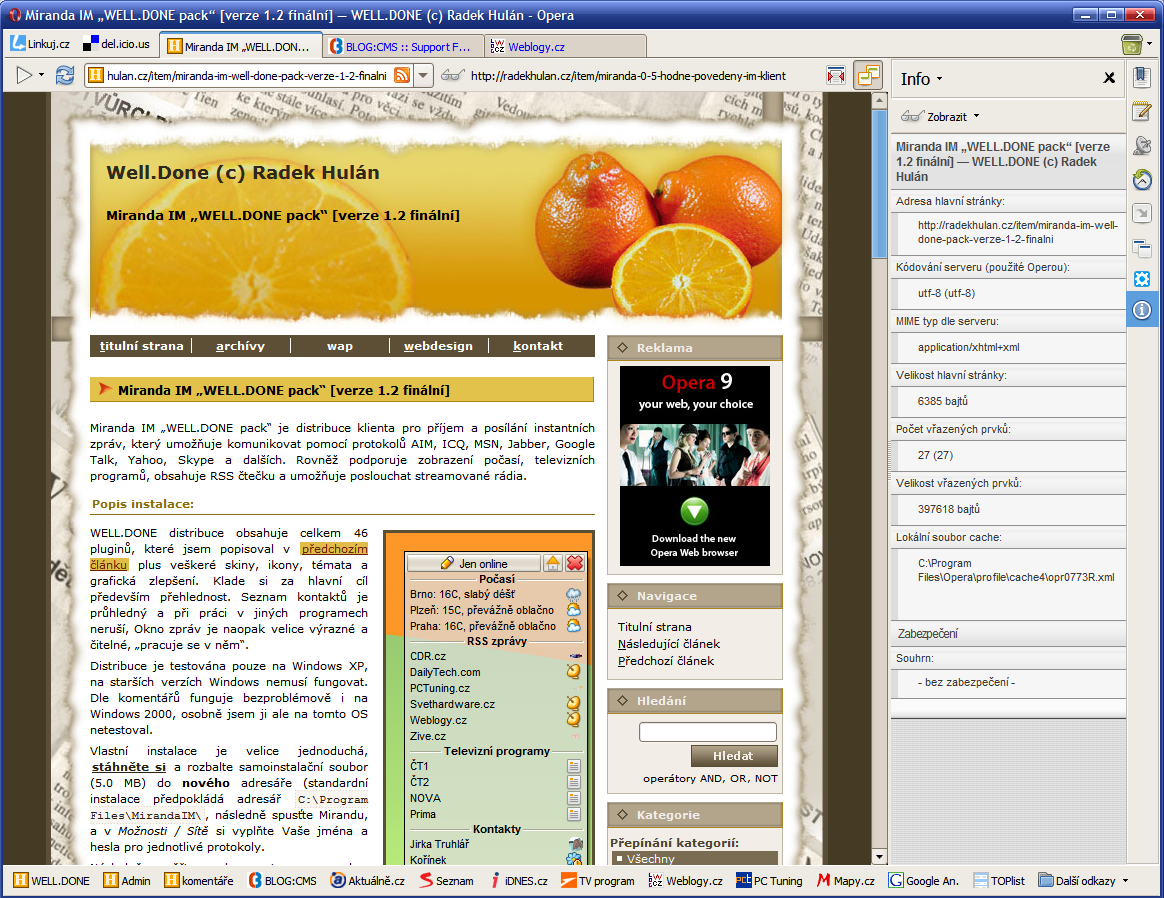
Task: Open the trash closed-tabs icon
Action: (x=1131, y=45)
